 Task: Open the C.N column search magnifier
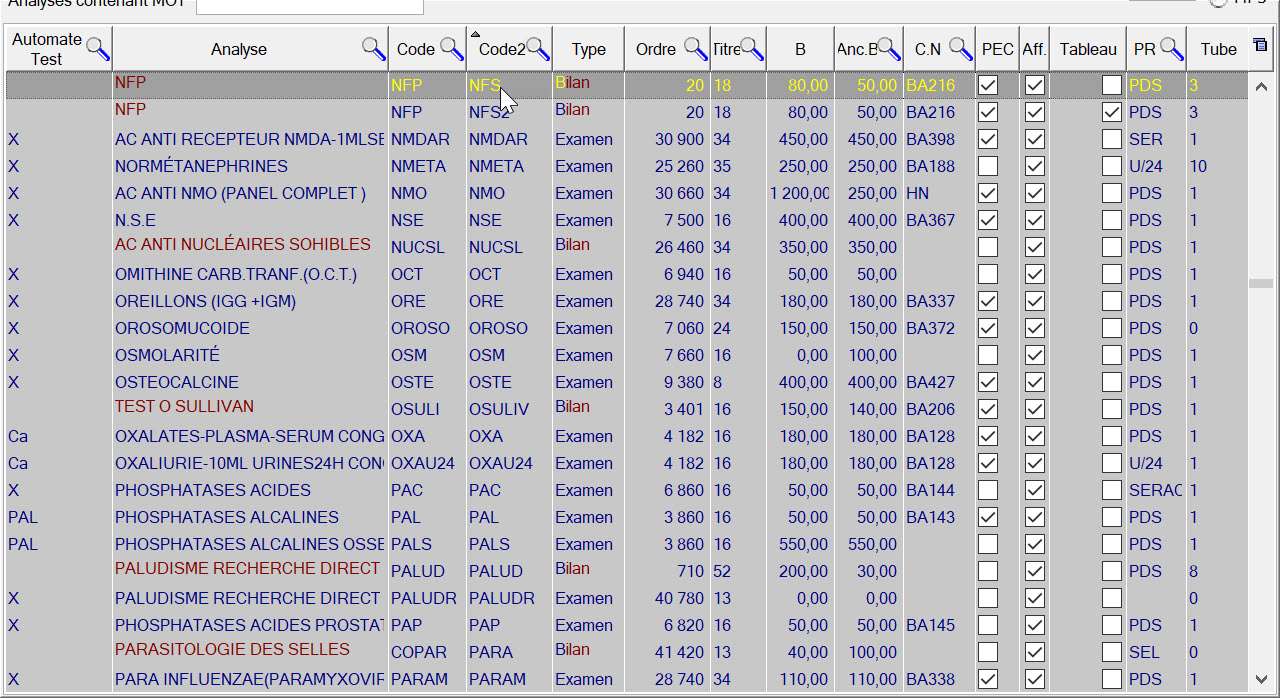(961, 48)
